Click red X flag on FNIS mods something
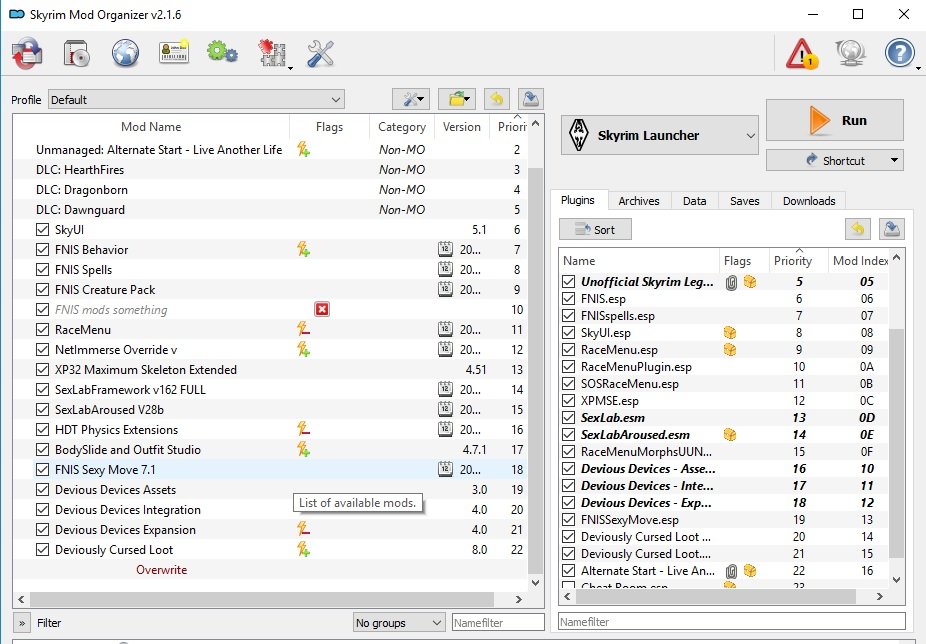This screenshot has width=926, height=644. coord(322,309)
